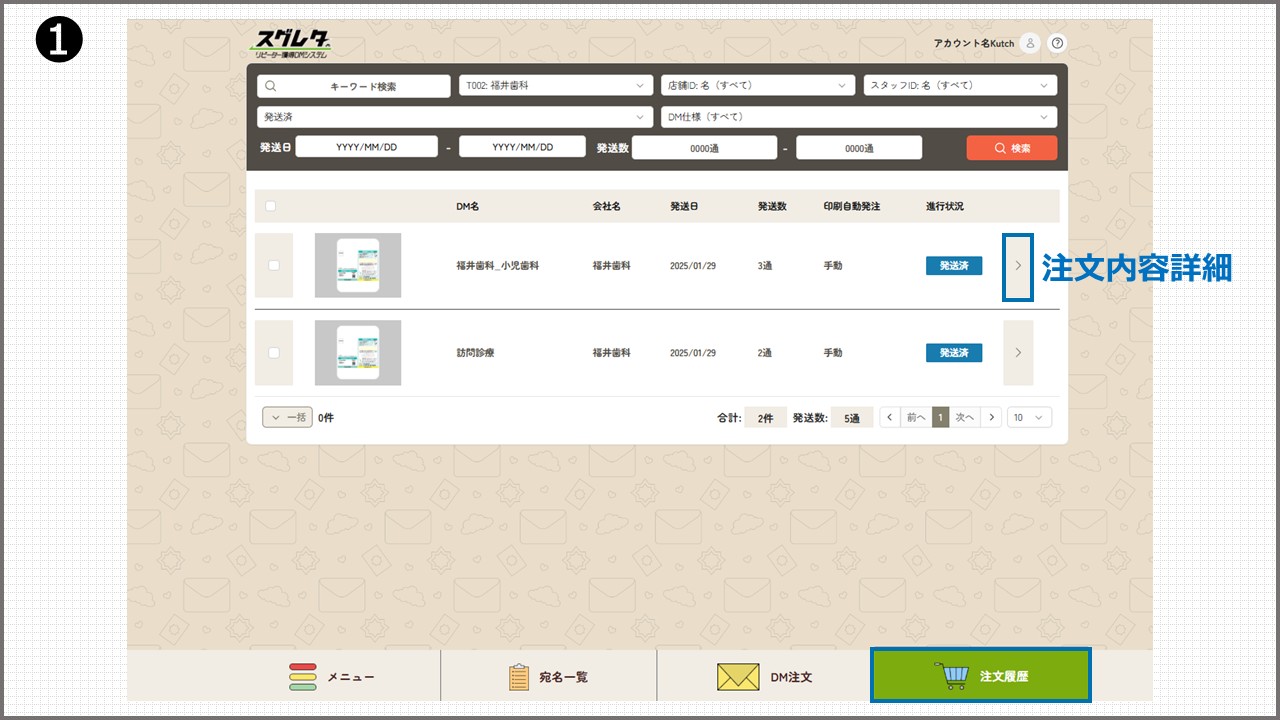Open thumbnail of 訪問診療 DM
The height and width of the screenshot is (720, 1280).
(358, 352)
